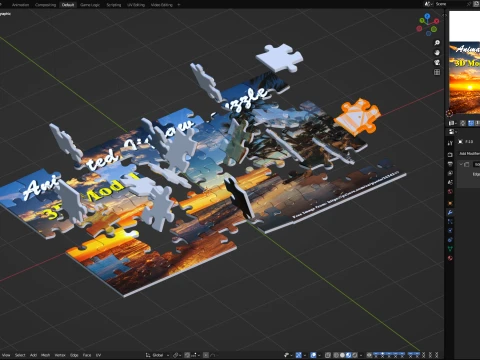Select the orange highlighted puzzle piece

click(x=357, y=117)
